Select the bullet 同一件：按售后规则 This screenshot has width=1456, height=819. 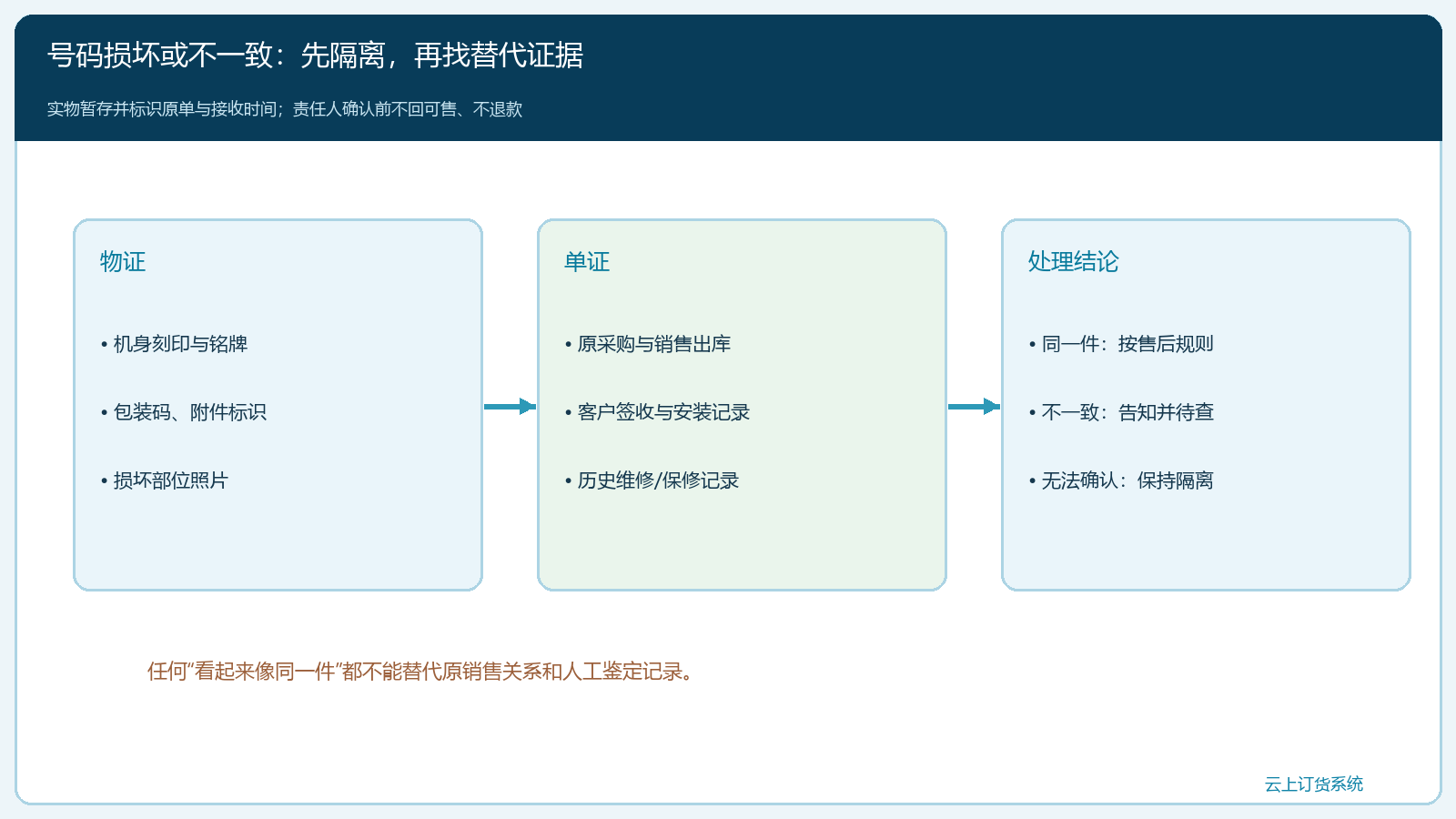1121,344
